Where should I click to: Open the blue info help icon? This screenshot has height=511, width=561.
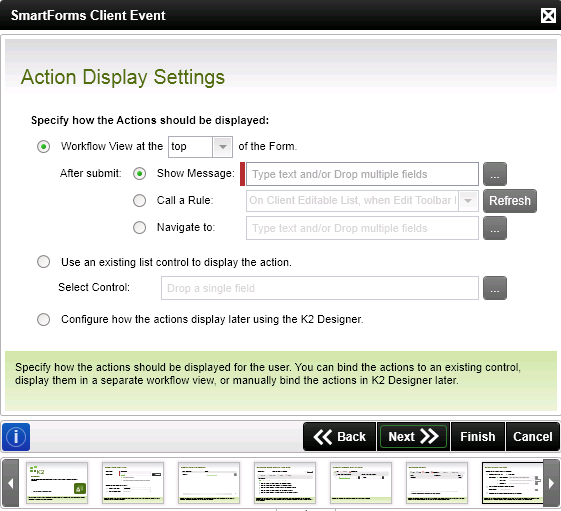[x=16, y=437]
